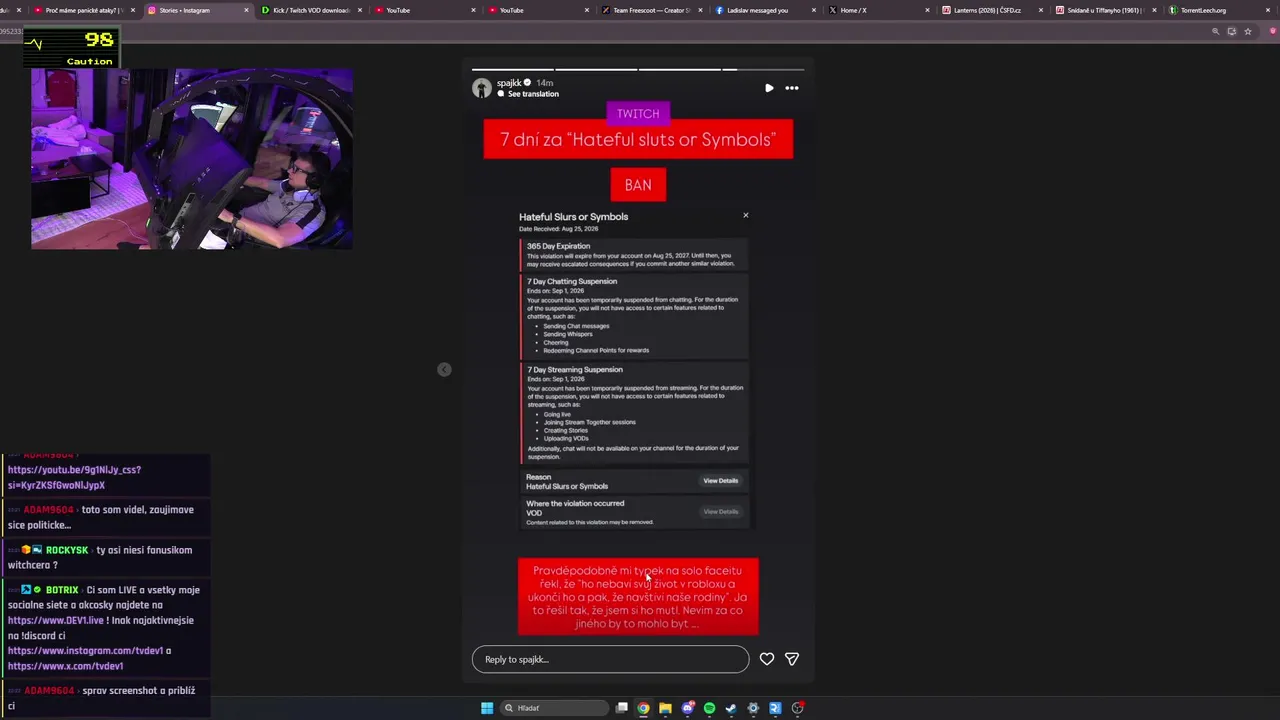
Task: Click the '7 dní za' red headline
Action: (x=638, y=139)
